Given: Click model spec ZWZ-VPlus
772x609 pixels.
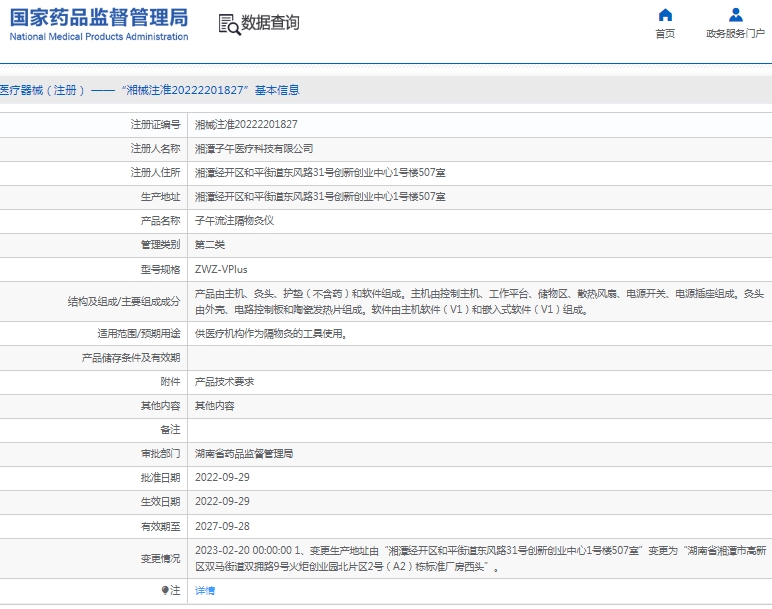Looking at the screenshot, I should point(221,269).
